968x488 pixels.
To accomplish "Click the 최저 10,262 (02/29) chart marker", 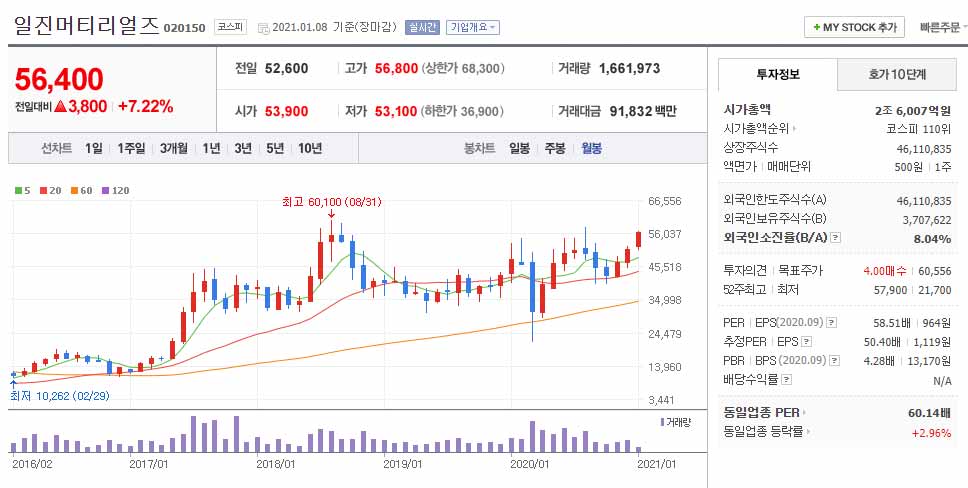I will 59,396.
